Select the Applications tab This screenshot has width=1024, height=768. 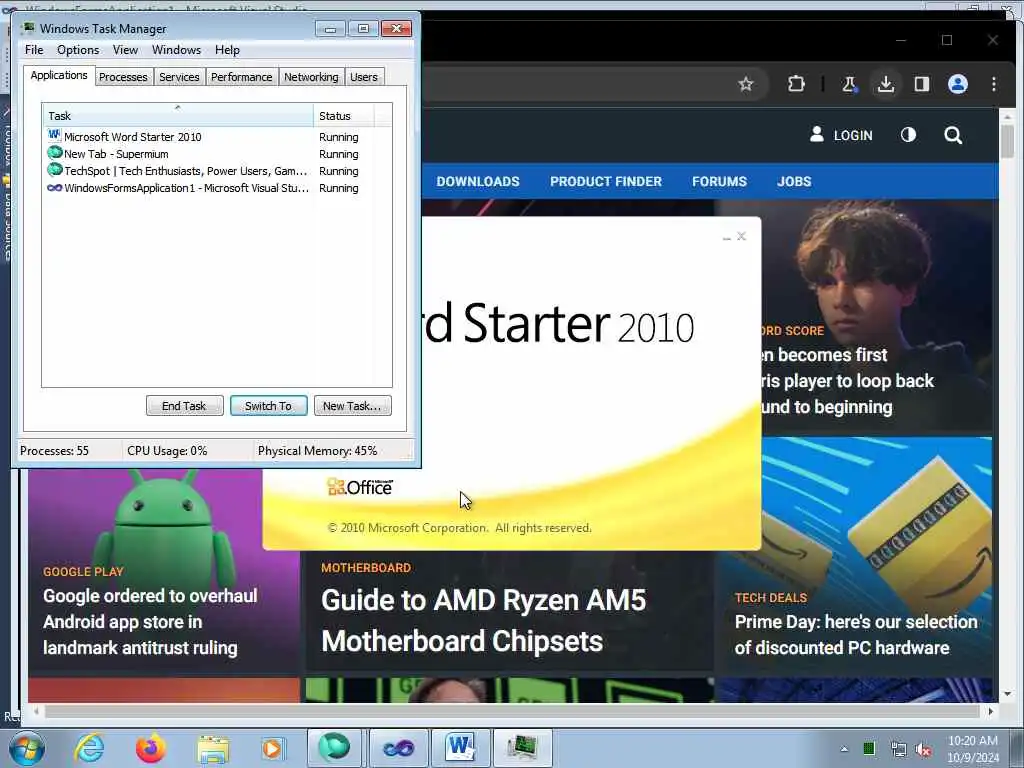point(59,75)
